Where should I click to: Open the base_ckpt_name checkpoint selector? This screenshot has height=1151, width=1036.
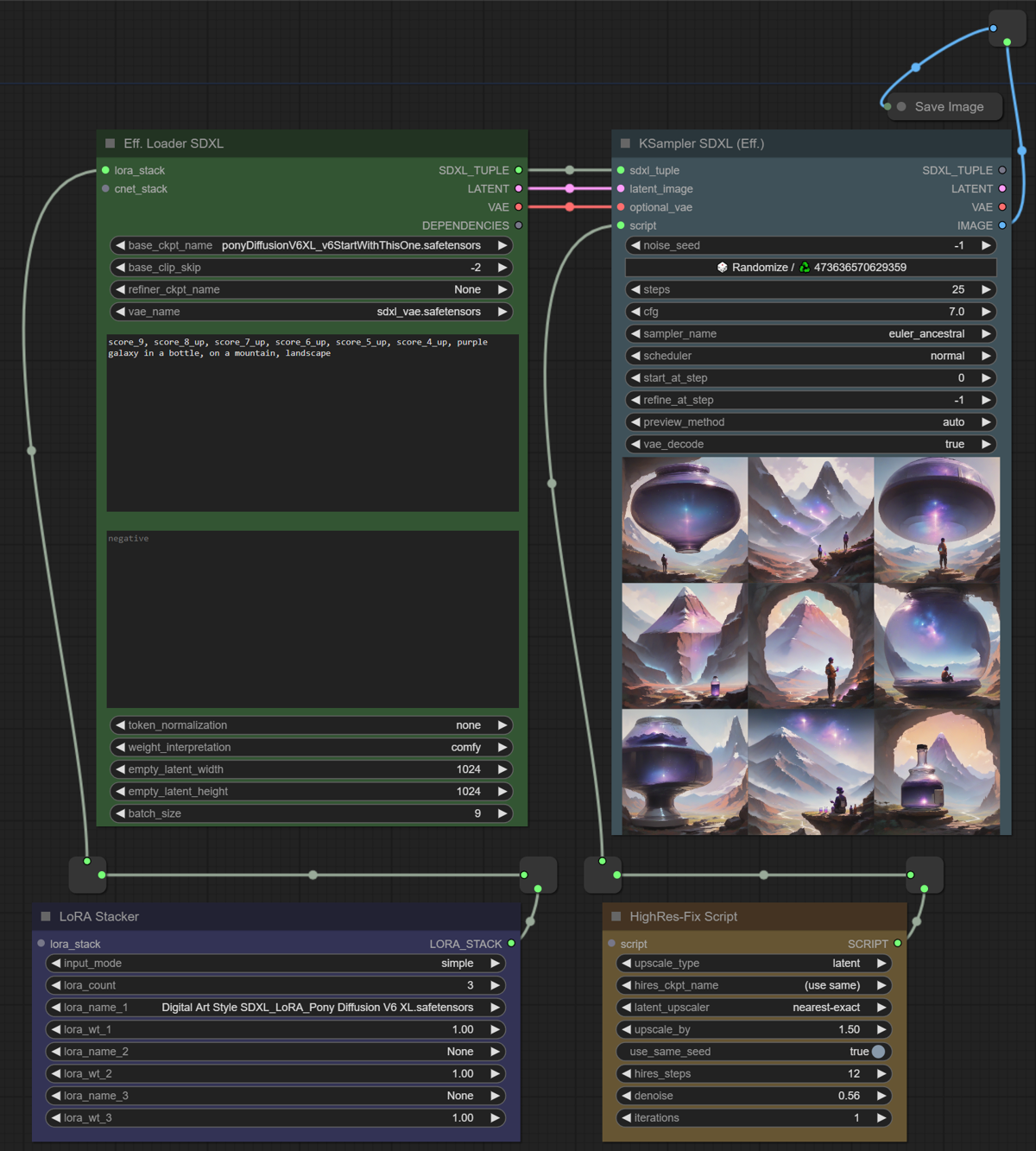coord(311,245)
